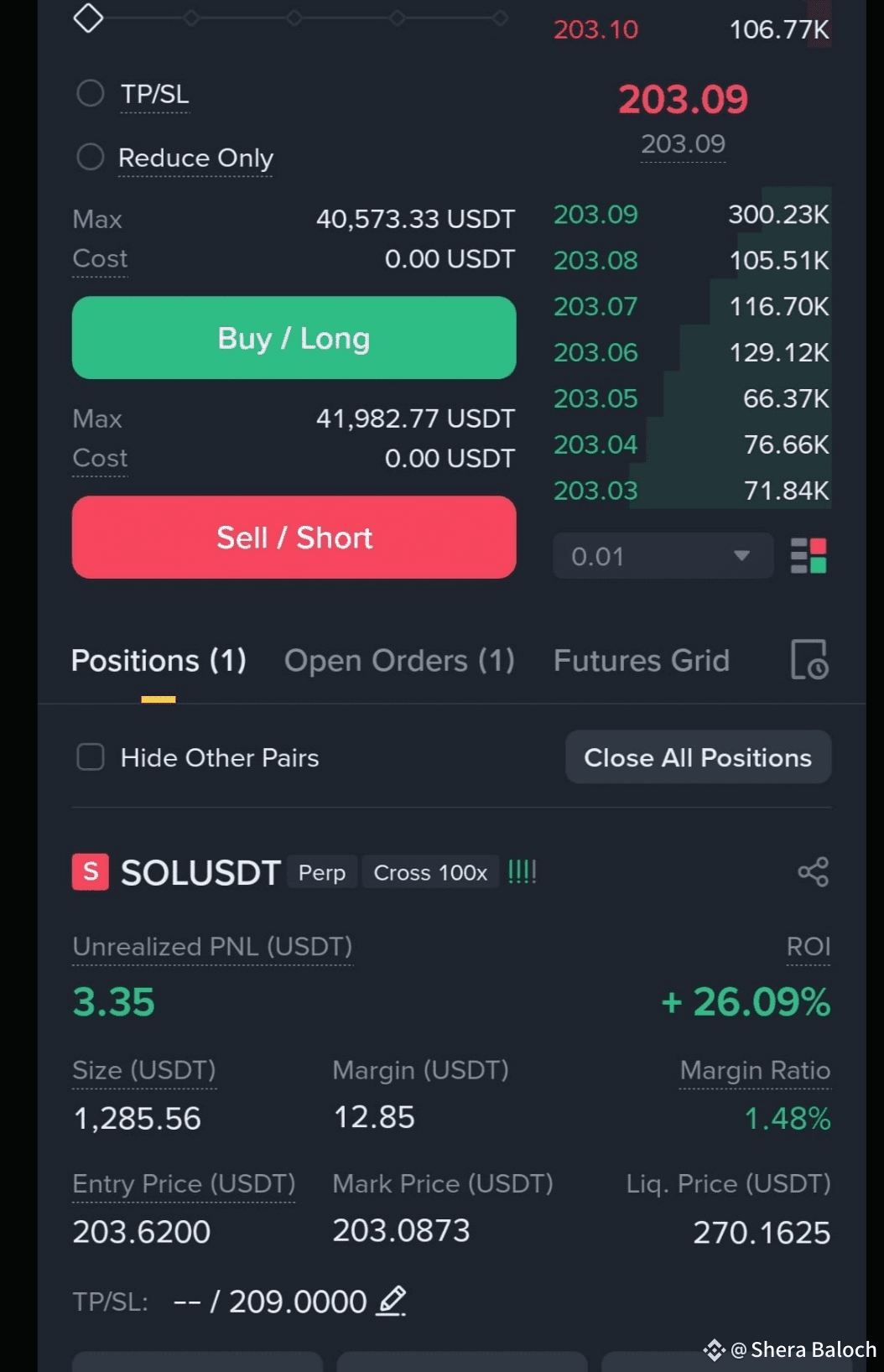884x1372 pixels.
Task: Click the order book layout icon
Action: pos(809,556)
